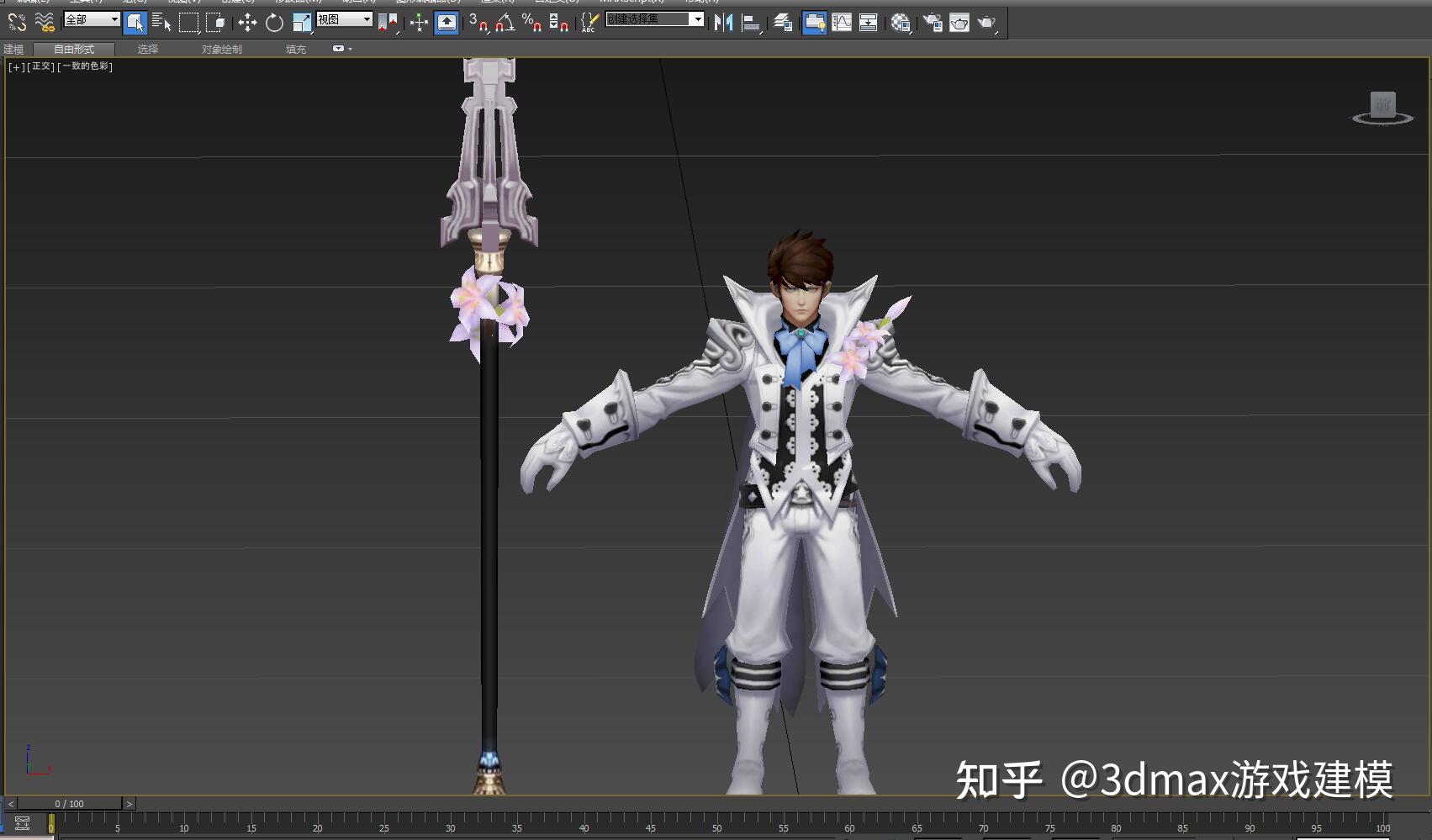Viewport: 1432px width, 840px height.
Task: Toggle Keyboard Shortcut Override
Action: (x=447, y=23)
